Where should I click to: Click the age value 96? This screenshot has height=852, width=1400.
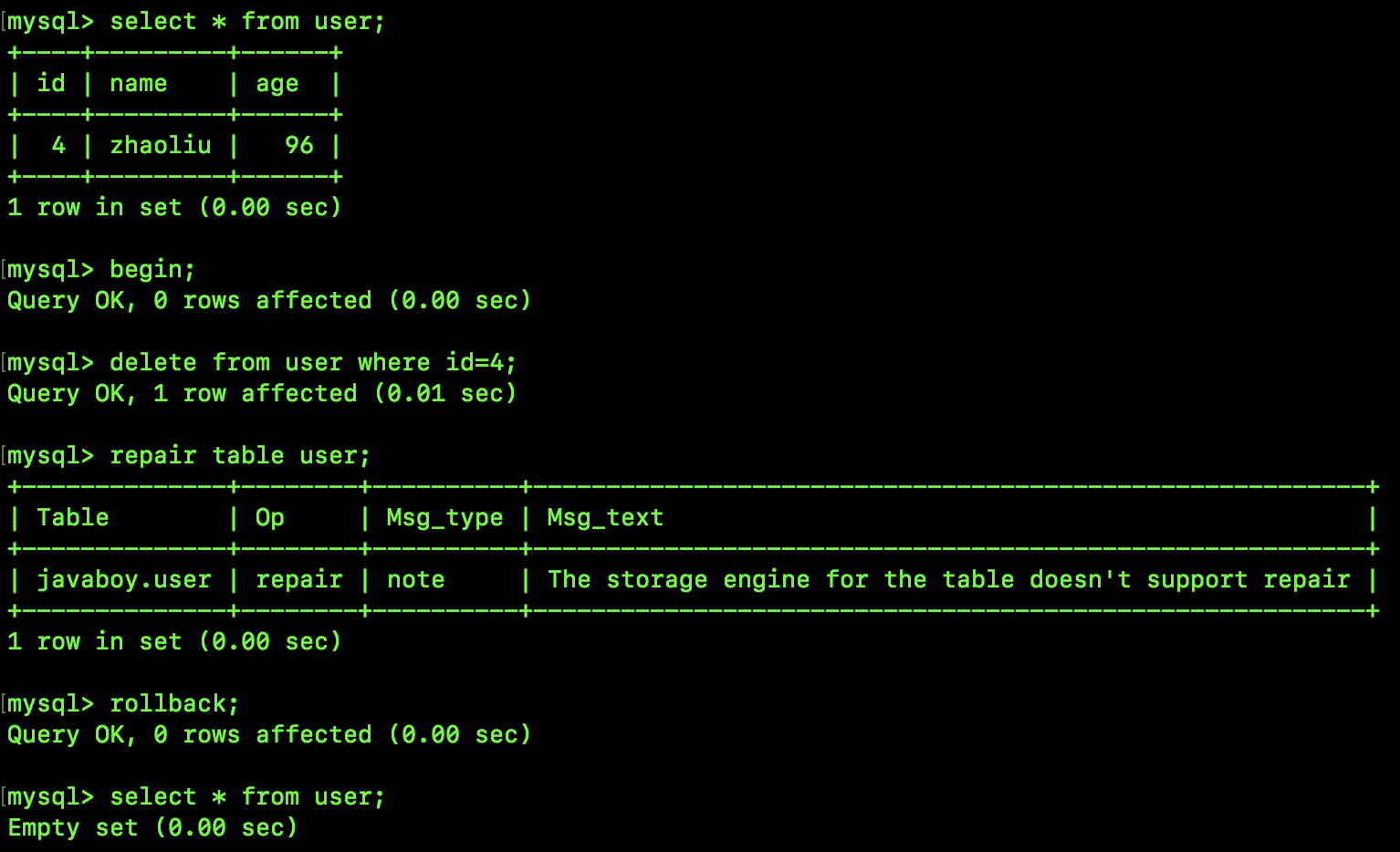299,146
